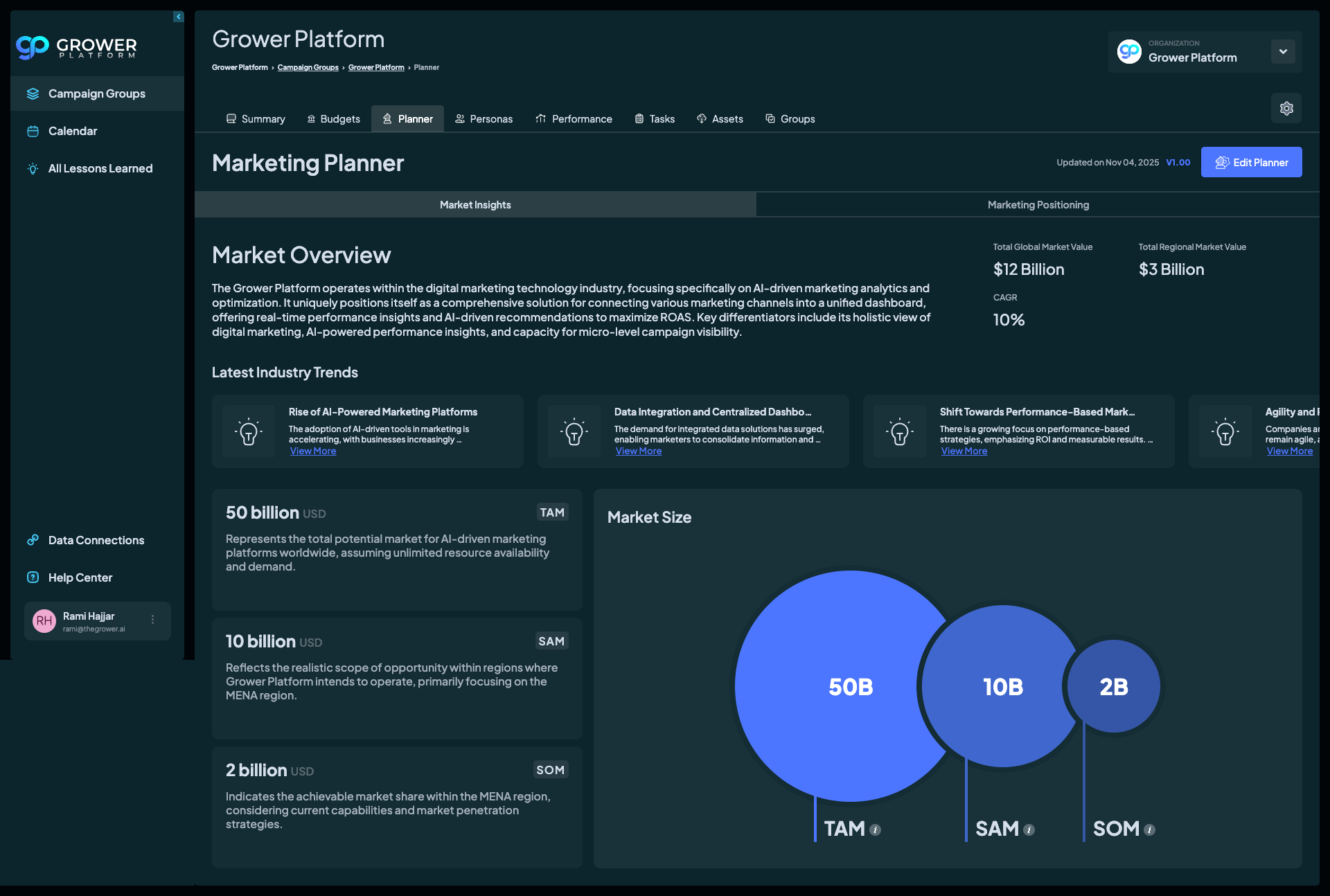Image resolution: width=1330 pixels, height=896 pixels.
Task: Click the 10B SAM bubble in chart
Action: tap(1002, 686)
